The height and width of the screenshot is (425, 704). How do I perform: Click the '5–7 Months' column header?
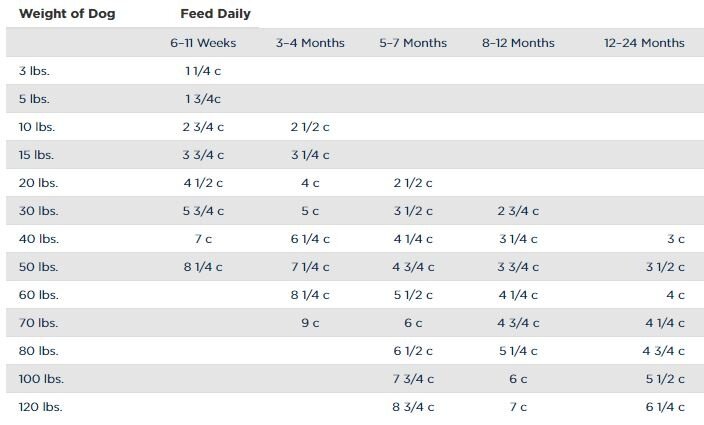(x=413, y=43)
